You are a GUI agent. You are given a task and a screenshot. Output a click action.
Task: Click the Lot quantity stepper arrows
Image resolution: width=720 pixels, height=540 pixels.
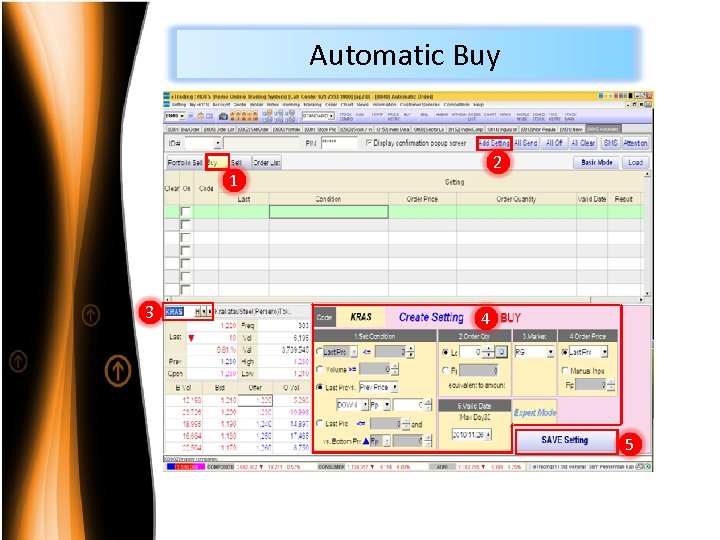[x=489, y=352]
